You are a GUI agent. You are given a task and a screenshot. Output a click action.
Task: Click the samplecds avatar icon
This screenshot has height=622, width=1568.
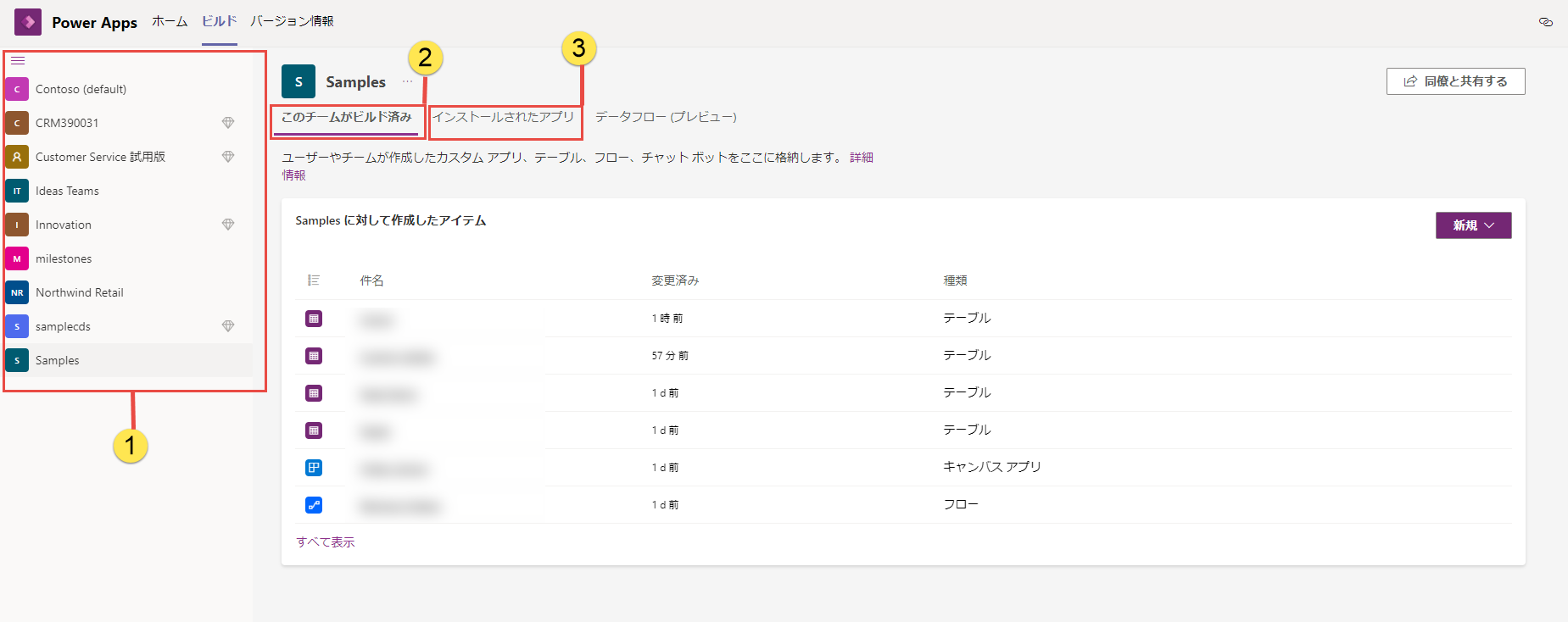(17, 326)
